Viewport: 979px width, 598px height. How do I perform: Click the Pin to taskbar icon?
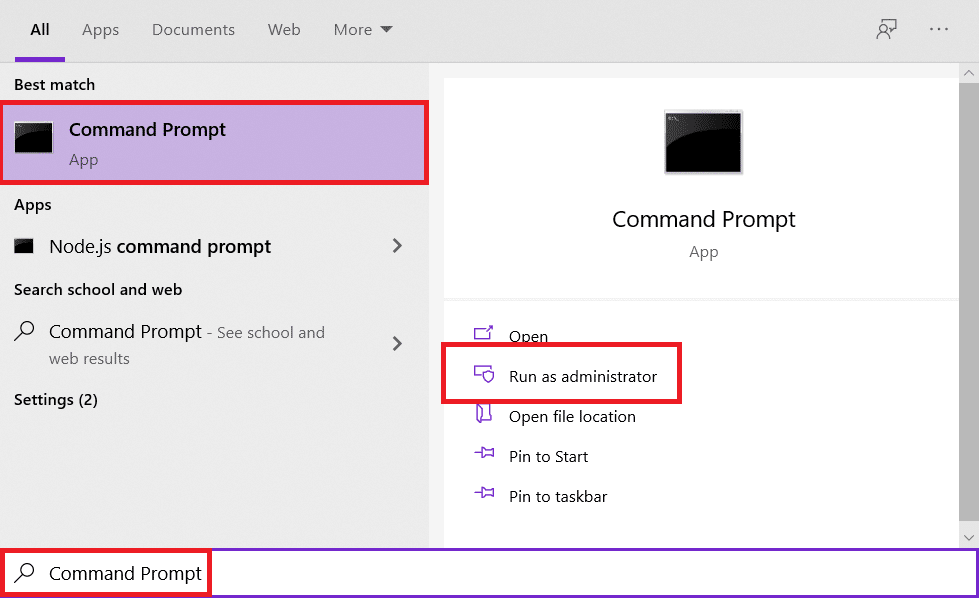click(x=484, y=496)
